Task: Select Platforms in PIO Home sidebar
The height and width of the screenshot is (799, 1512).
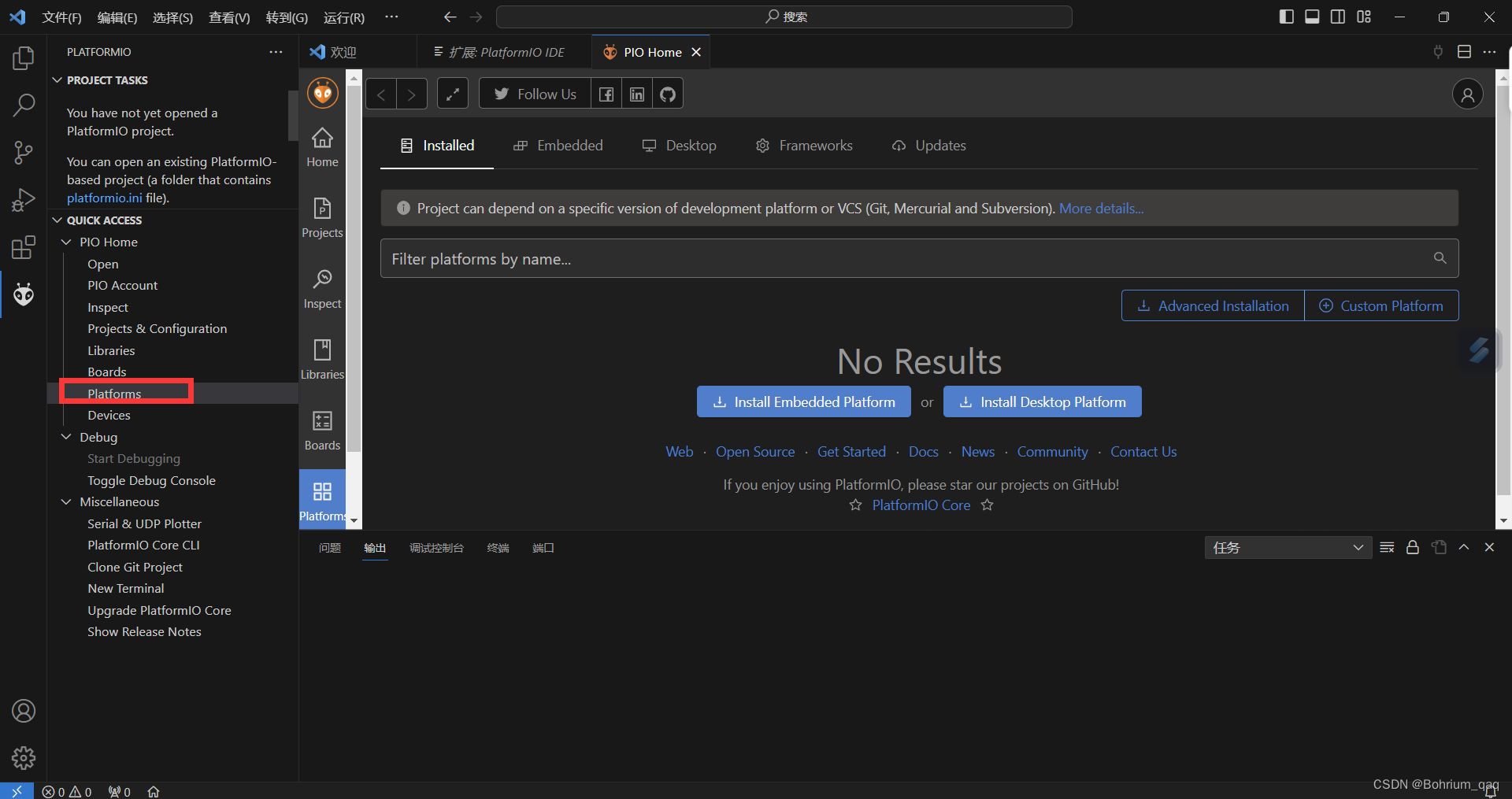Action: click(x=322, y=501)
